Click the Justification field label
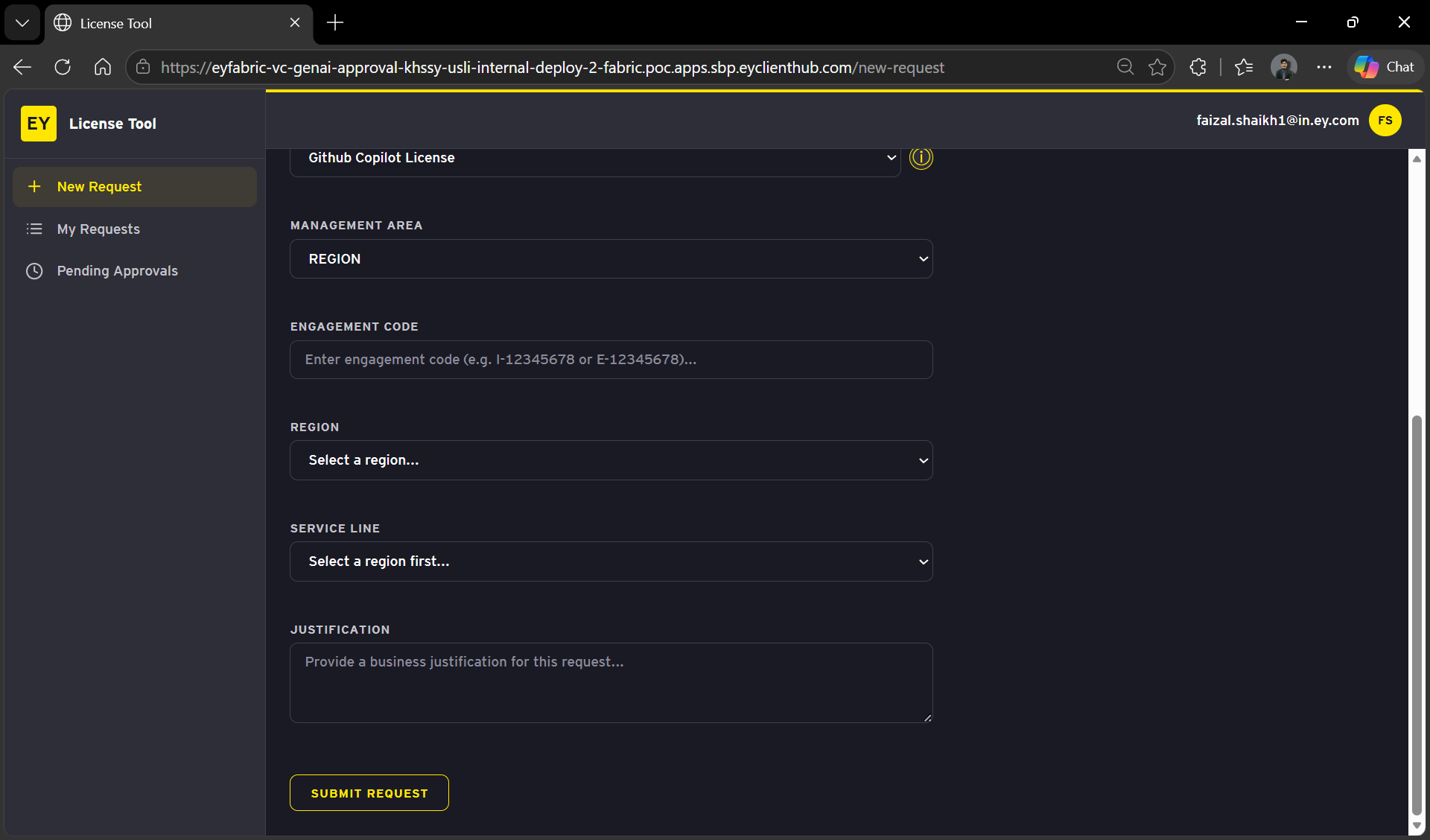 [x=340, y=630]
